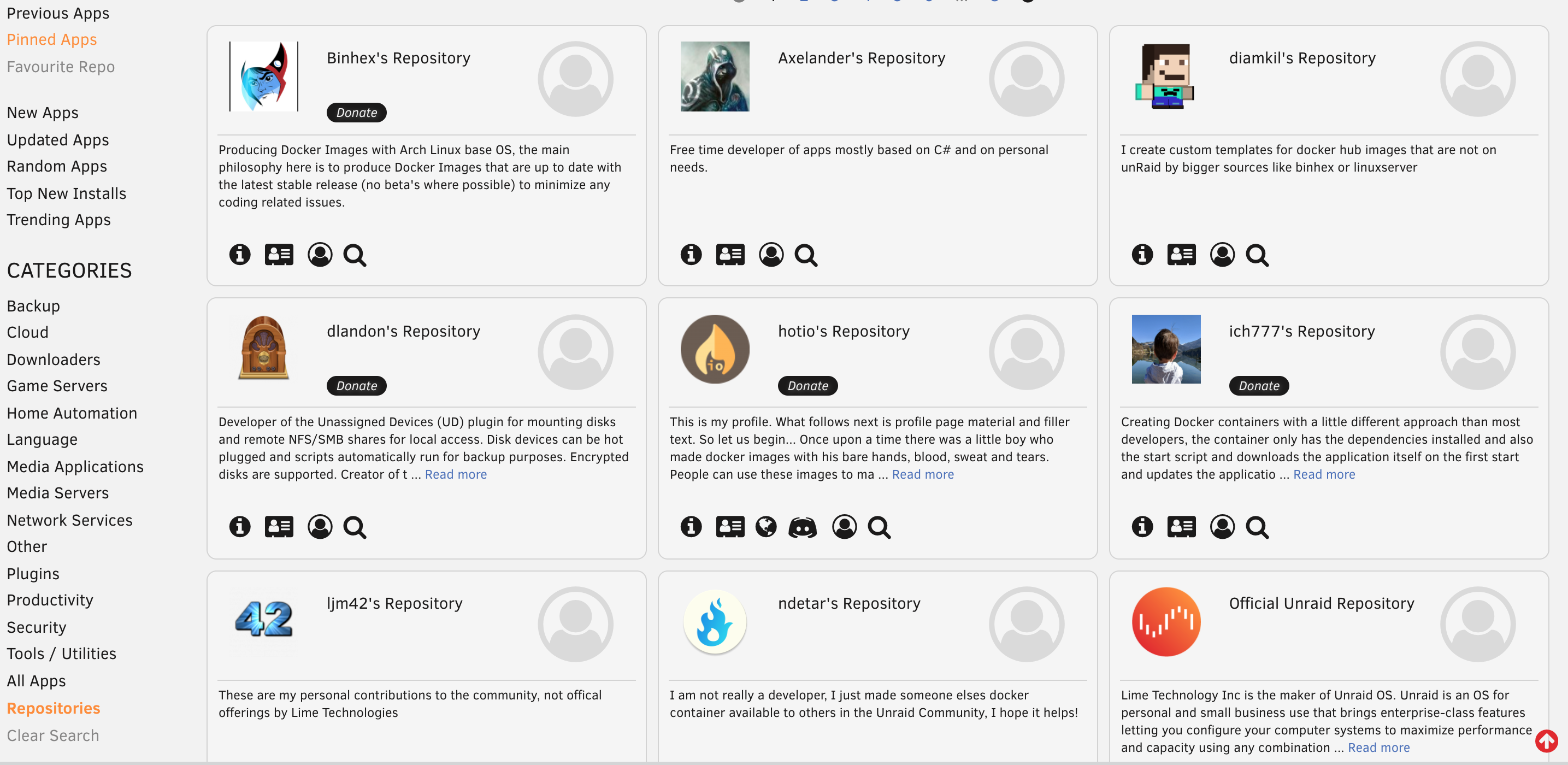Screen dimensions: 1568x765
Task: Select the Game Servers category
Action: (57, 386)
